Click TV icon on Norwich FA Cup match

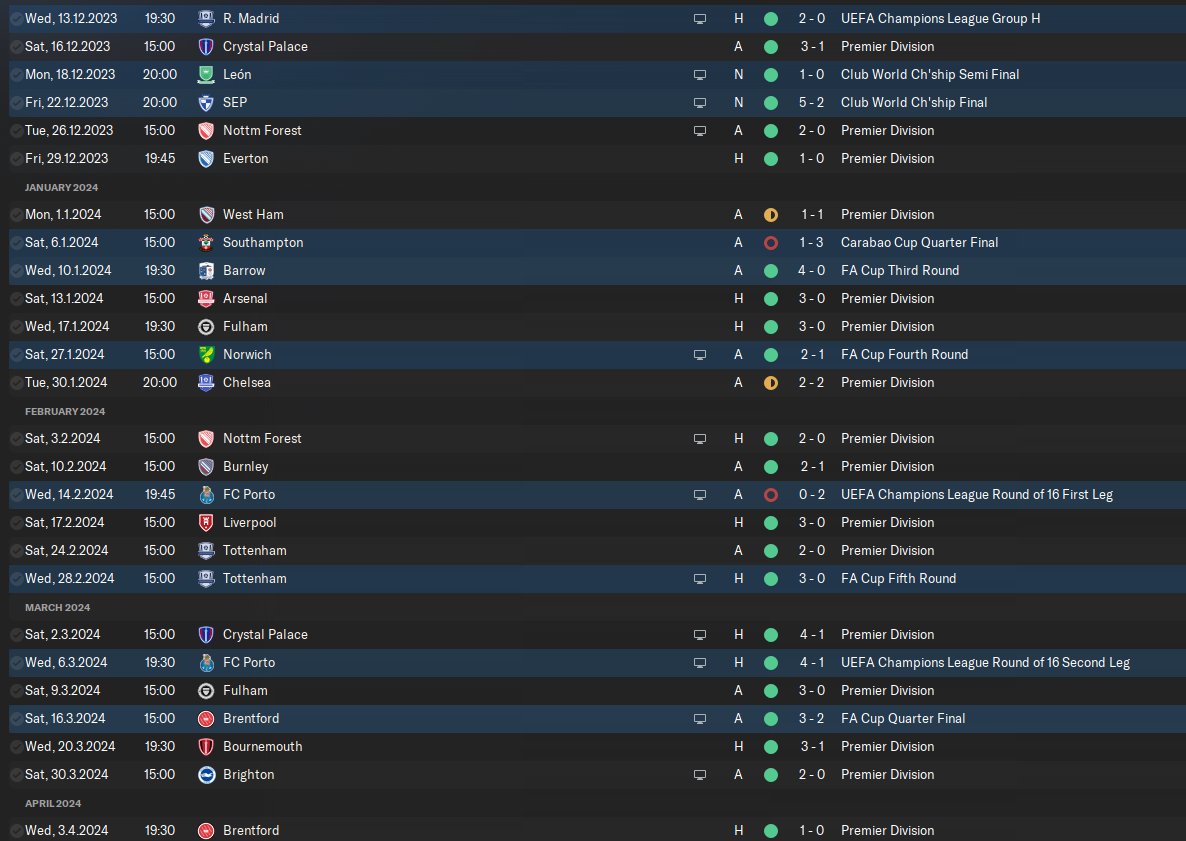coord(700,354)
